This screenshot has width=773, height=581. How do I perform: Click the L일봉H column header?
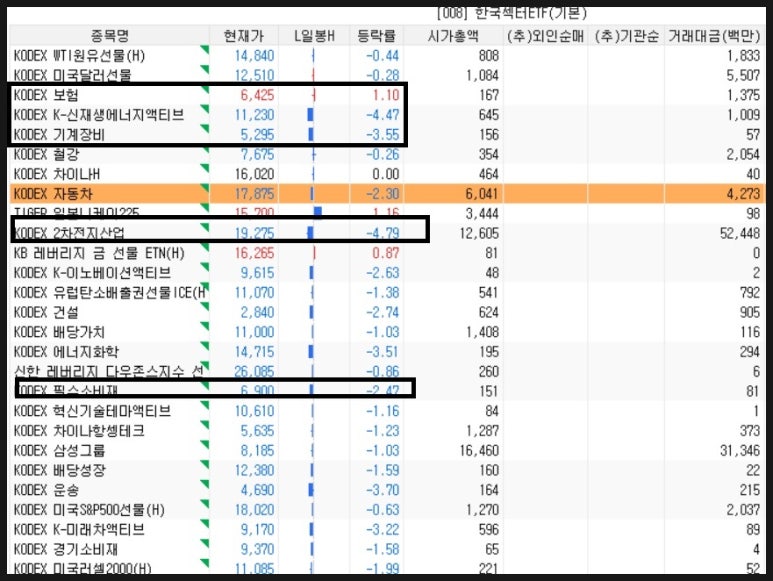(x=314, y=36)
